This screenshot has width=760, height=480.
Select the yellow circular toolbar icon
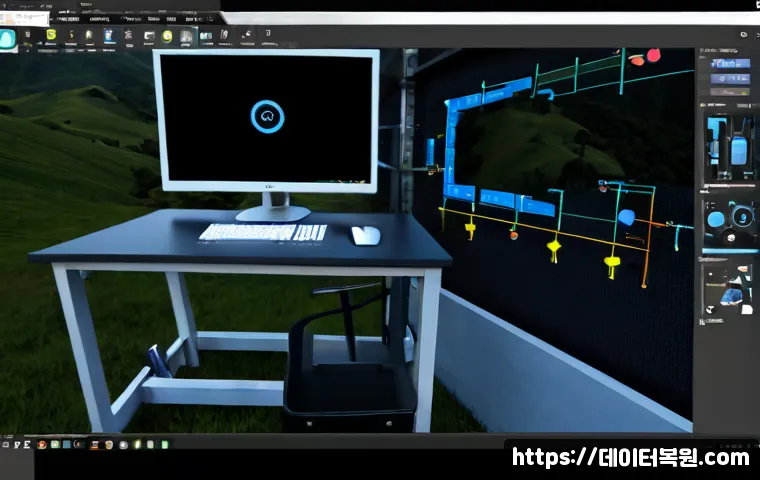point(167,36)
